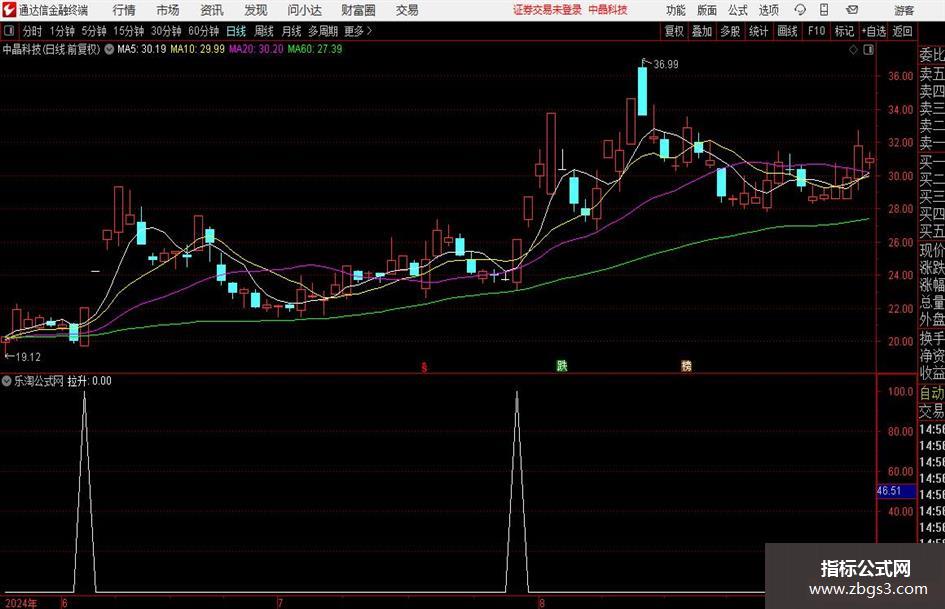Click the MA60: 27.39 value
The image size is (945, 609).
coord(315,49)
